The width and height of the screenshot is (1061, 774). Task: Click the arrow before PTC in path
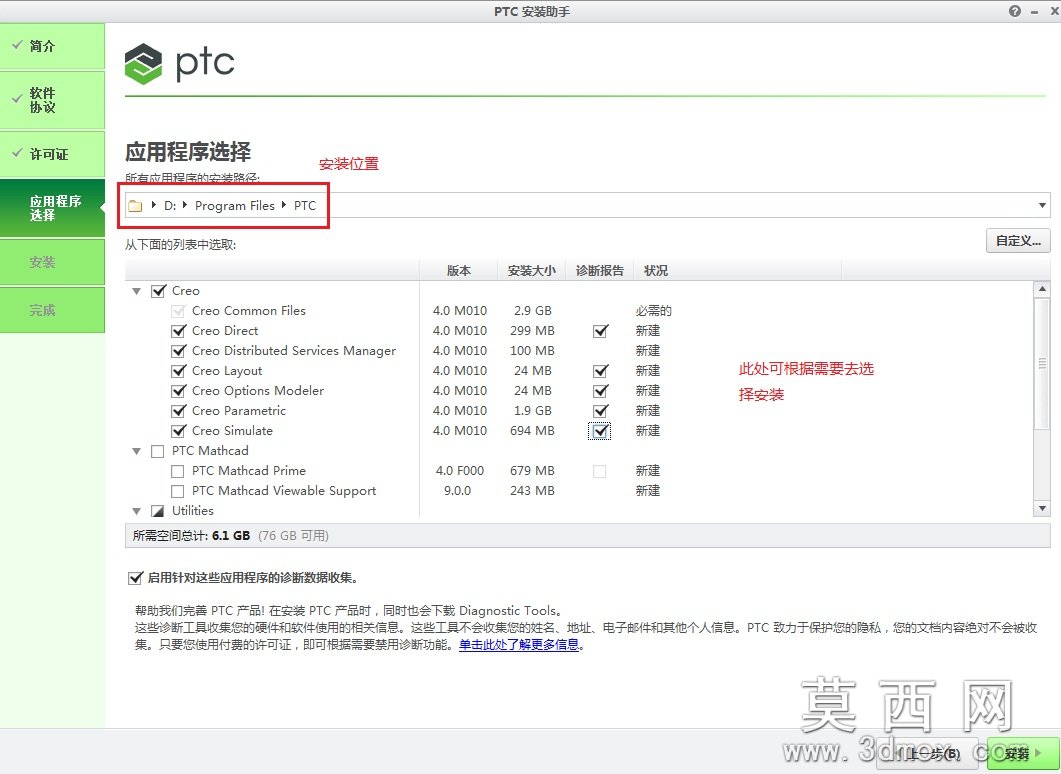coord(284,204)
